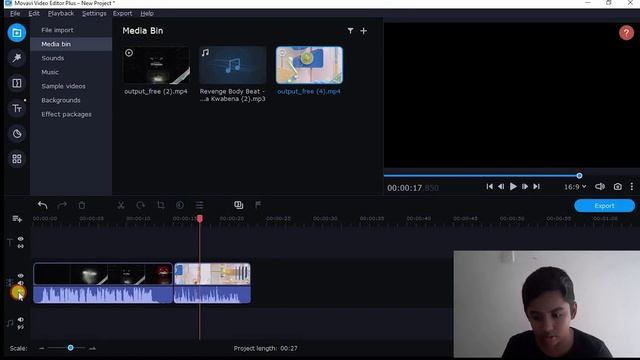640x360 pixels.
Task: Click the Add track icon
Action: (17, 219)
